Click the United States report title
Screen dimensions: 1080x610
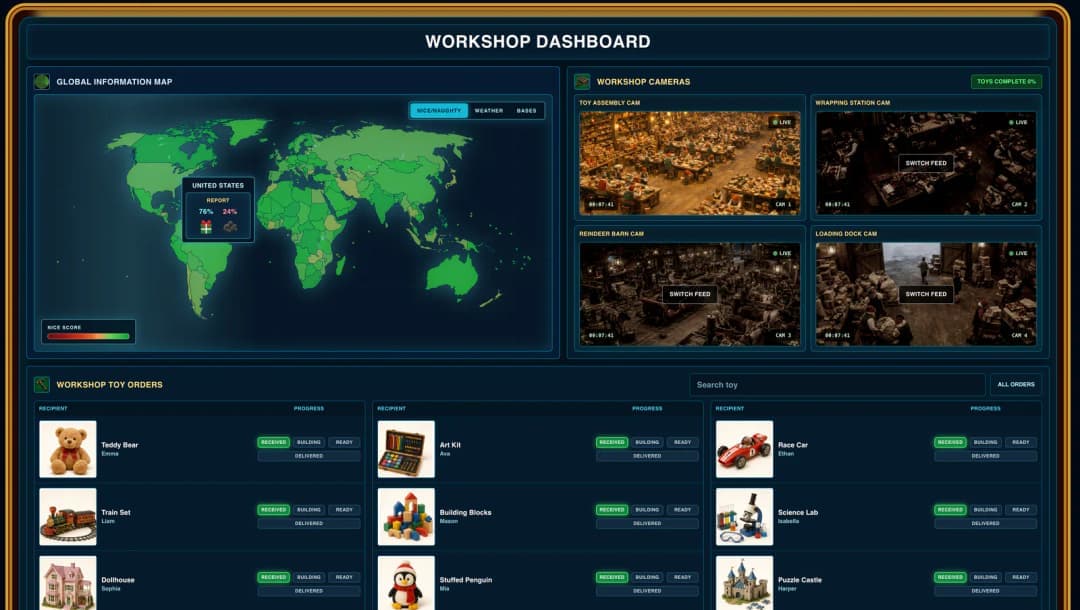click(x=218, y=185)
